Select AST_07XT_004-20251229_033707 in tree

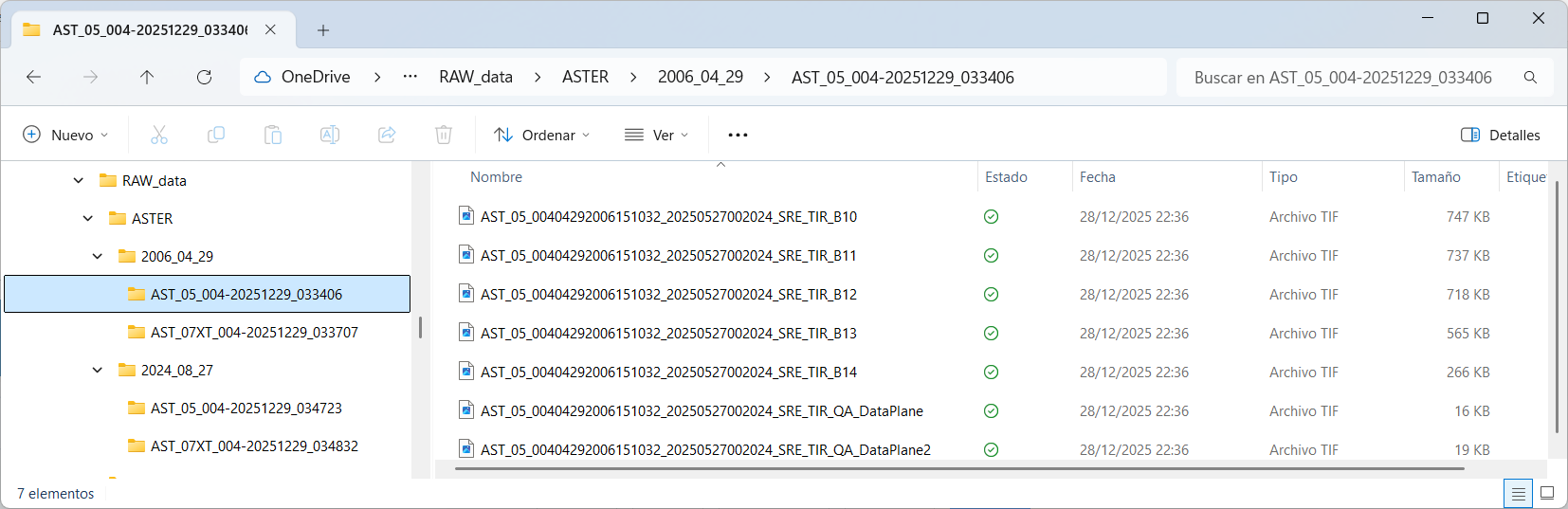tap(254, 332)
